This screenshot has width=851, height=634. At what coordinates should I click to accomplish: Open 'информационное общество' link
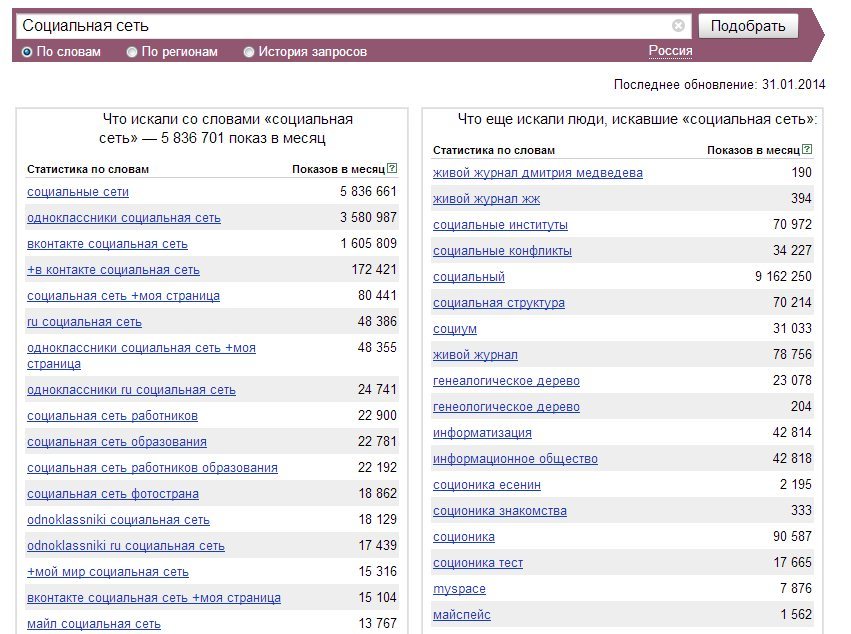click(x=515, y=459)
